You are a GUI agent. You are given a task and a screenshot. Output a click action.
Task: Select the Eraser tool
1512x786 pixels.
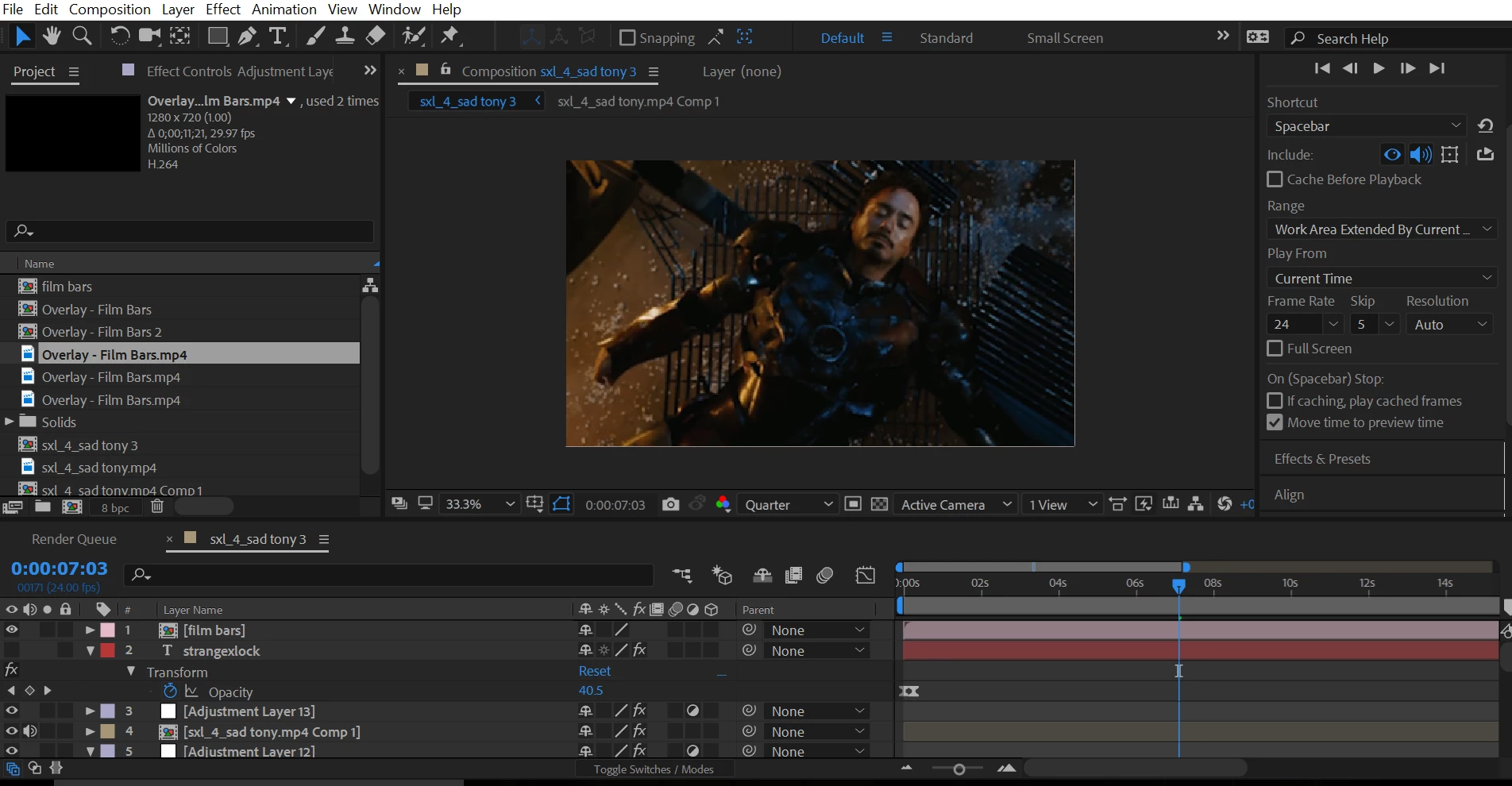tap(376, 36)
